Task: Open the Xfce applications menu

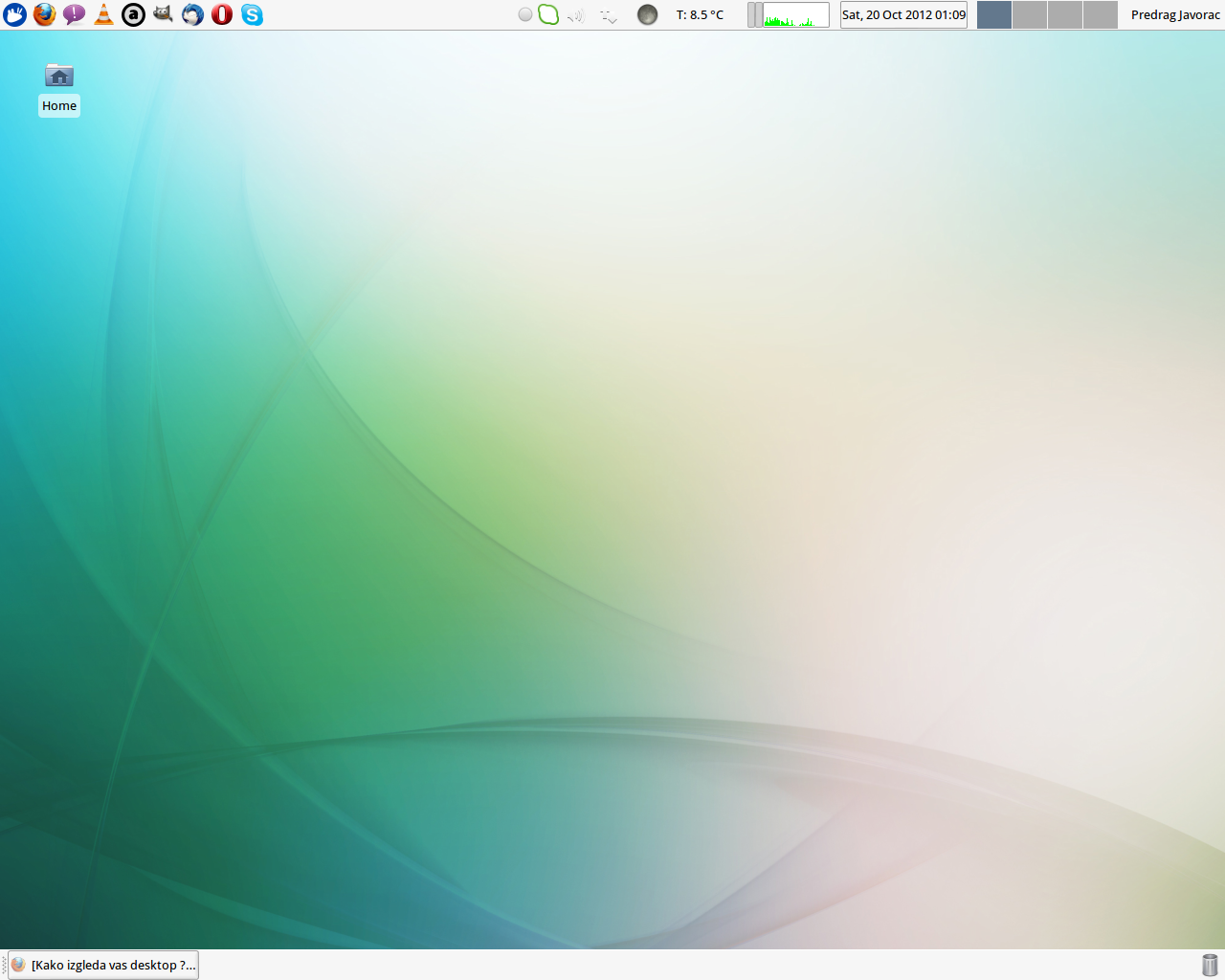Action: (14, 14)
